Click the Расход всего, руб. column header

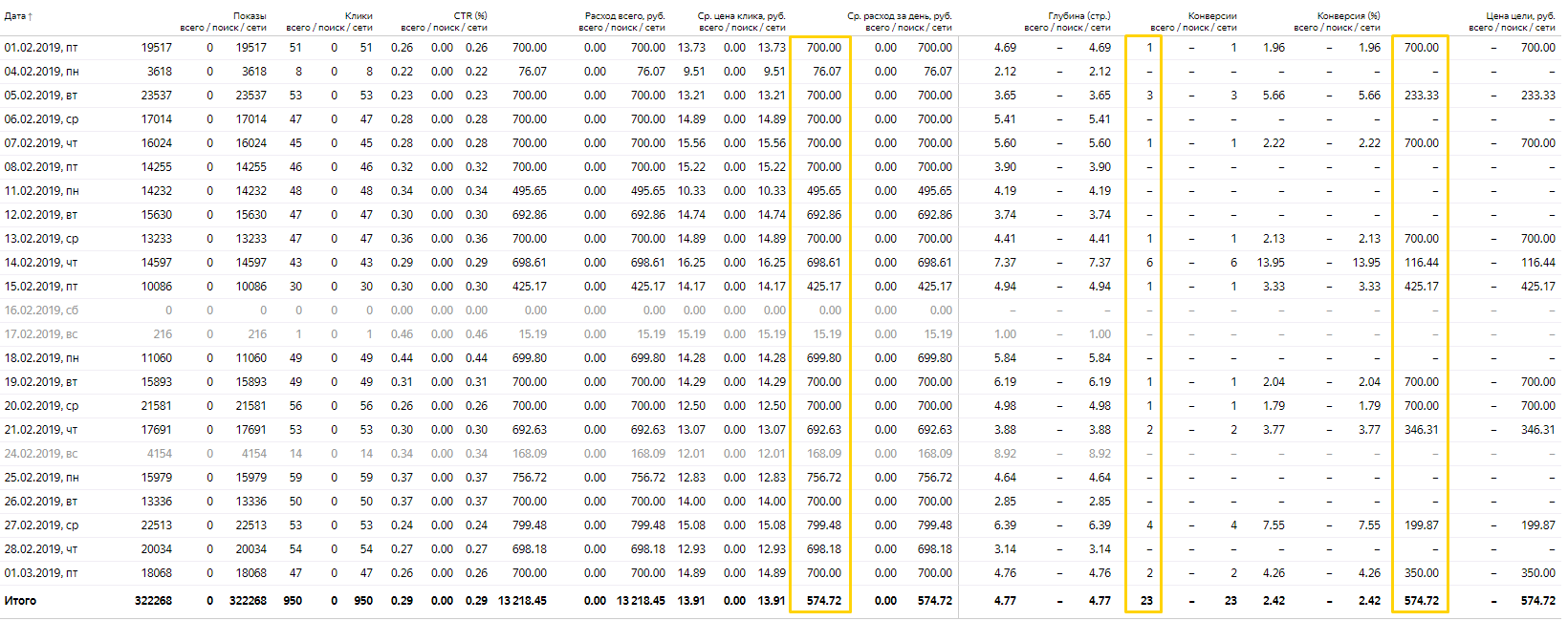pos(625,16)
